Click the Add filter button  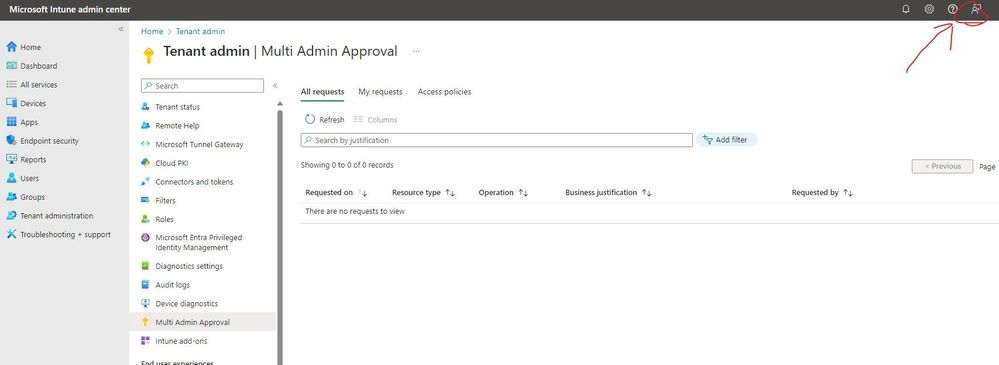click(726, 140)
